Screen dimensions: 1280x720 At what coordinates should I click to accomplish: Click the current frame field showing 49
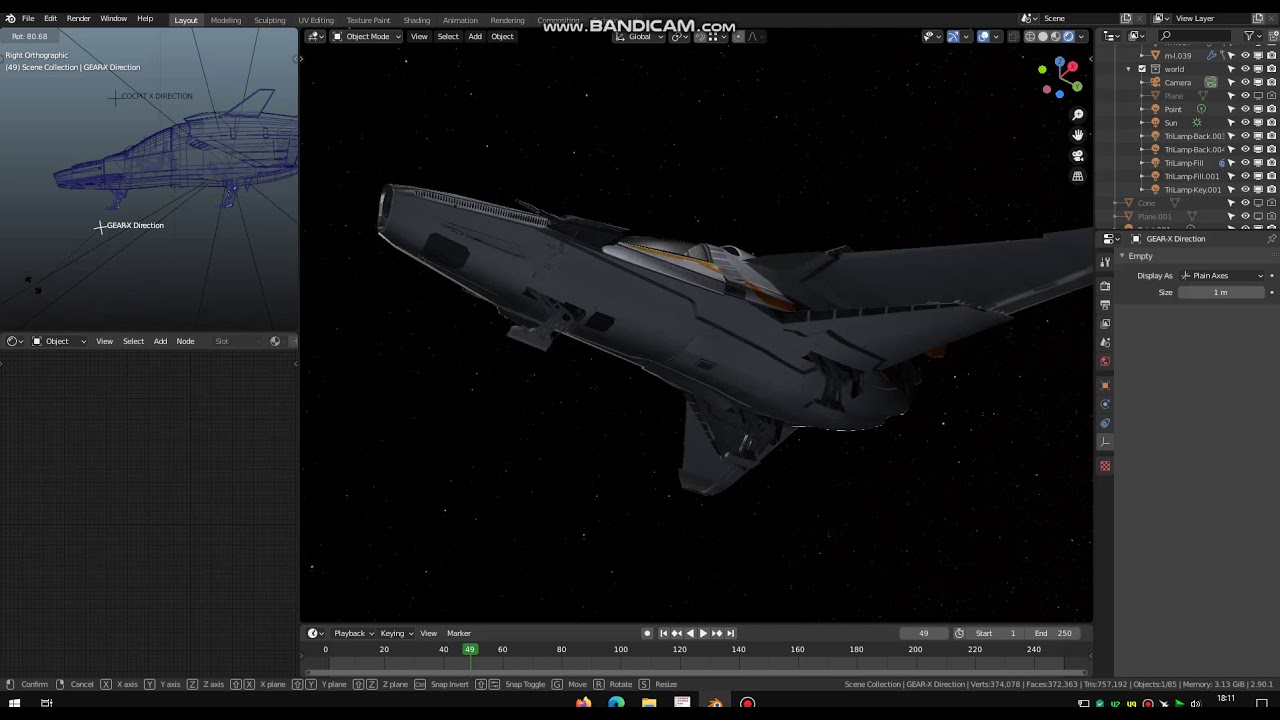(x=924, y=633)
